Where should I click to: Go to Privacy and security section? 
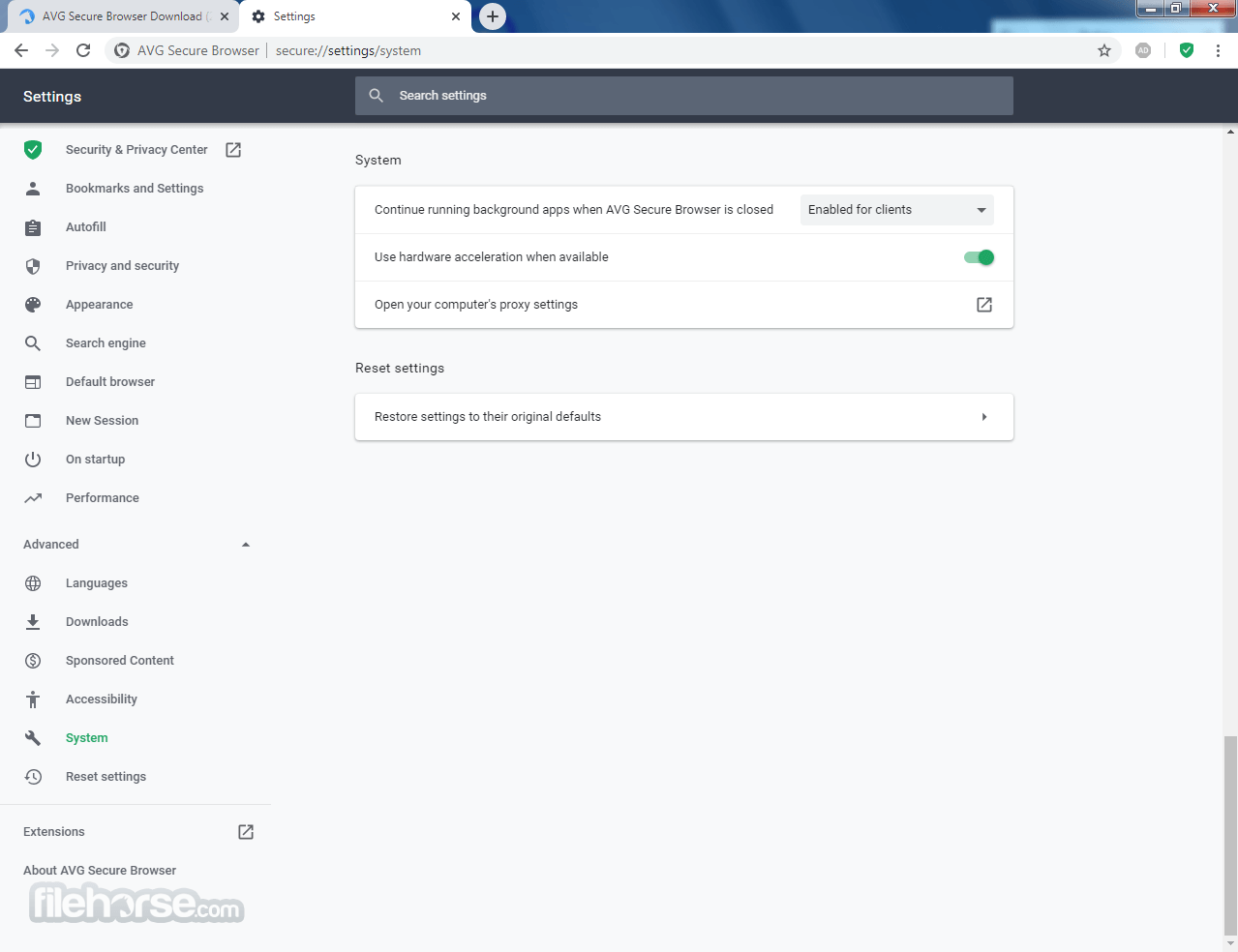point(122,266)
